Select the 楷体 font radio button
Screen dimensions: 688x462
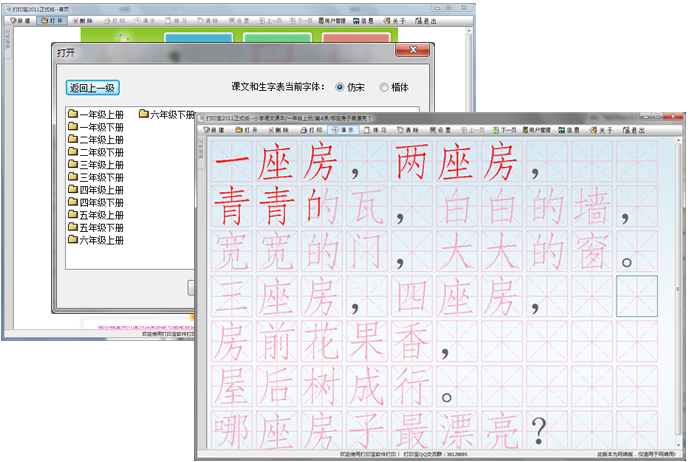(384, 87)
